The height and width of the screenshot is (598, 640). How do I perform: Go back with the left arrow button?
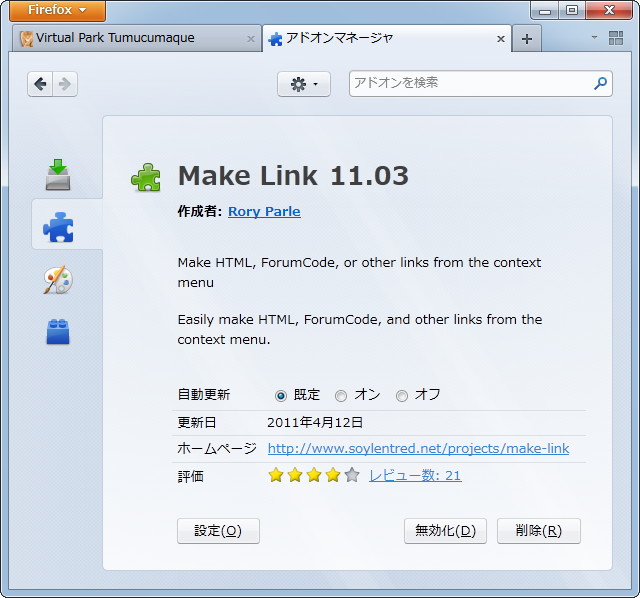pos(40,84)
